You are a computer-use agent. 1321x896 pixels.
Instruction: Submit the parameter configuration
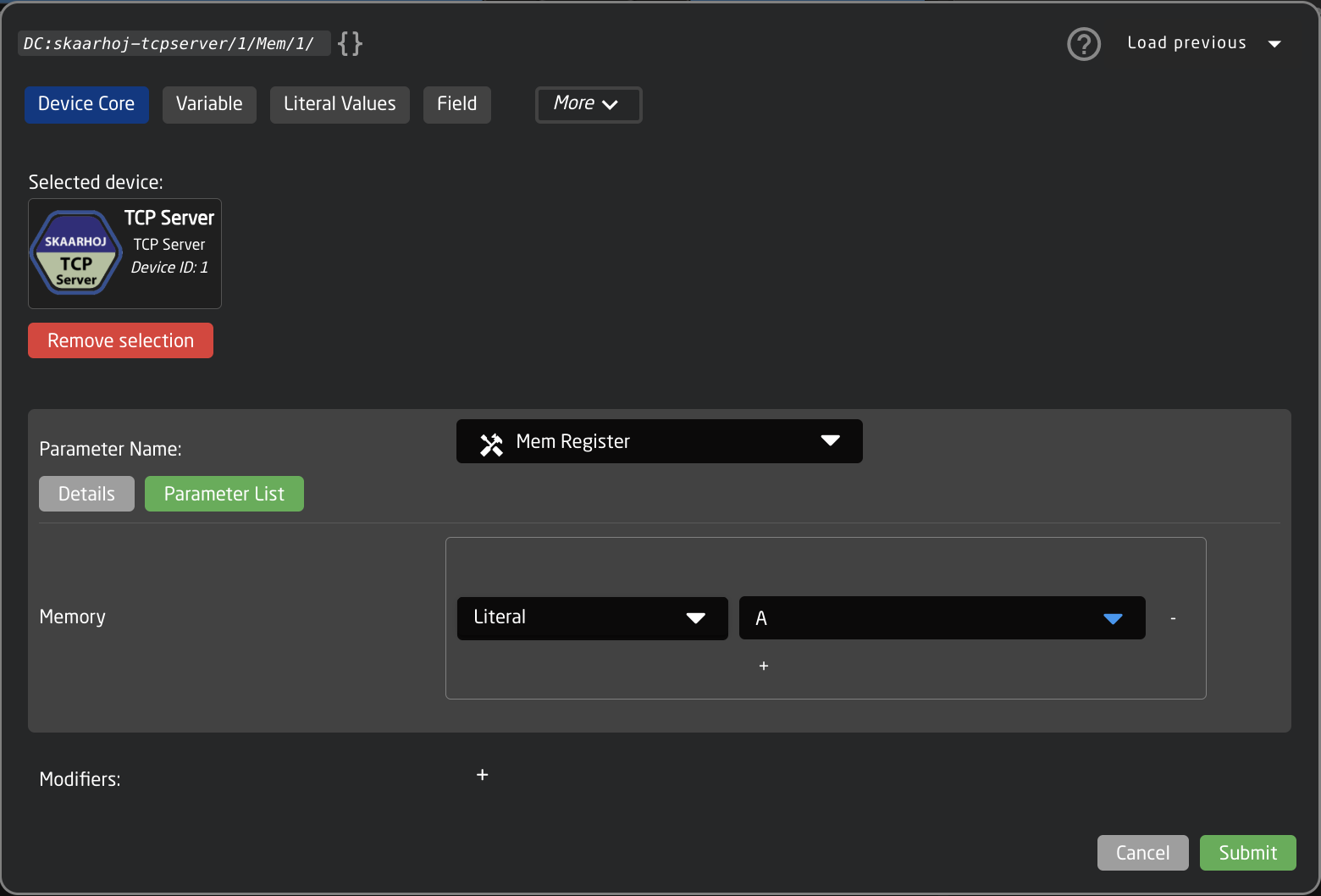(1247, 853)
